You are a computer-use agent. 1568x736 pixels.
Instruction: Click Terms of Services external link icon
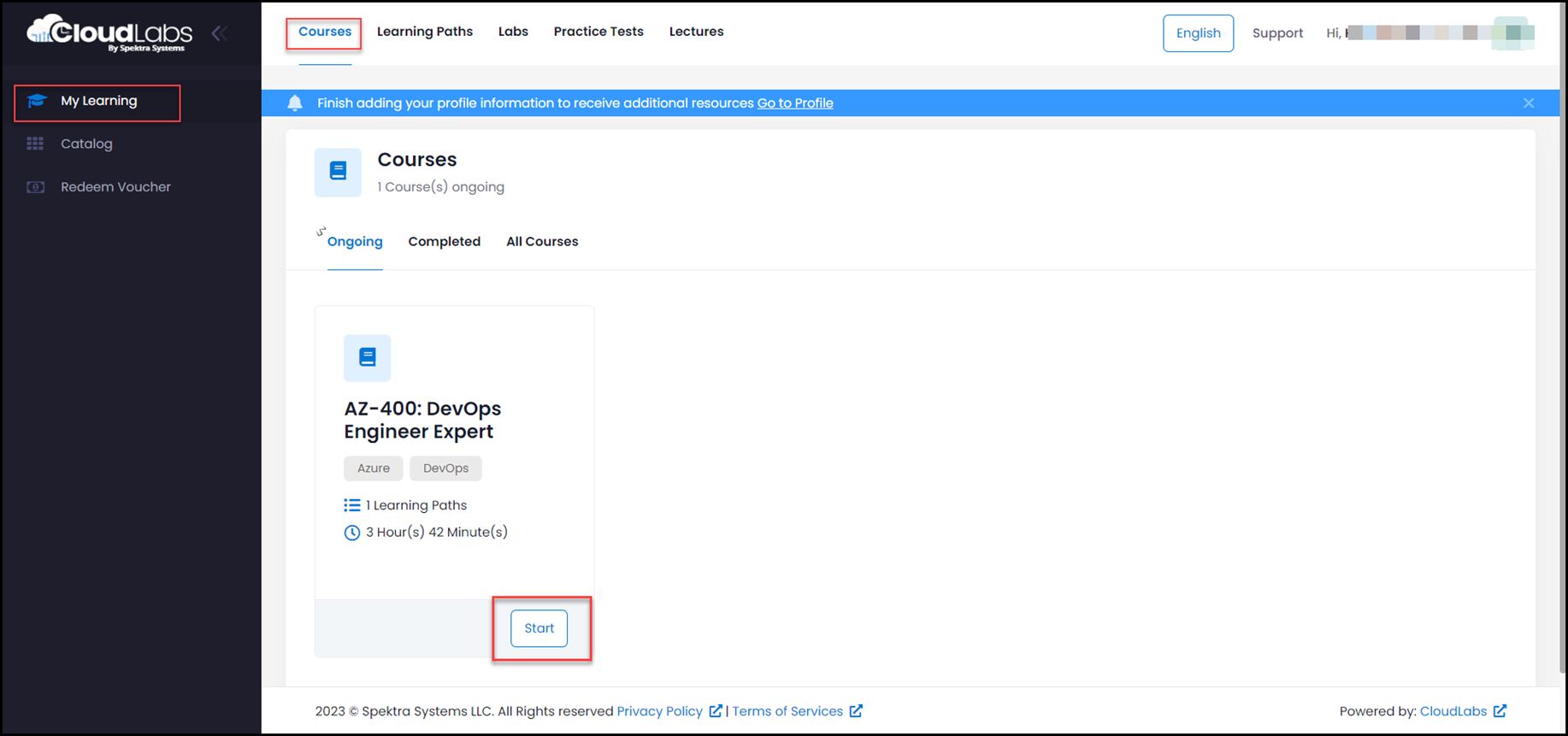click(856, 711)
